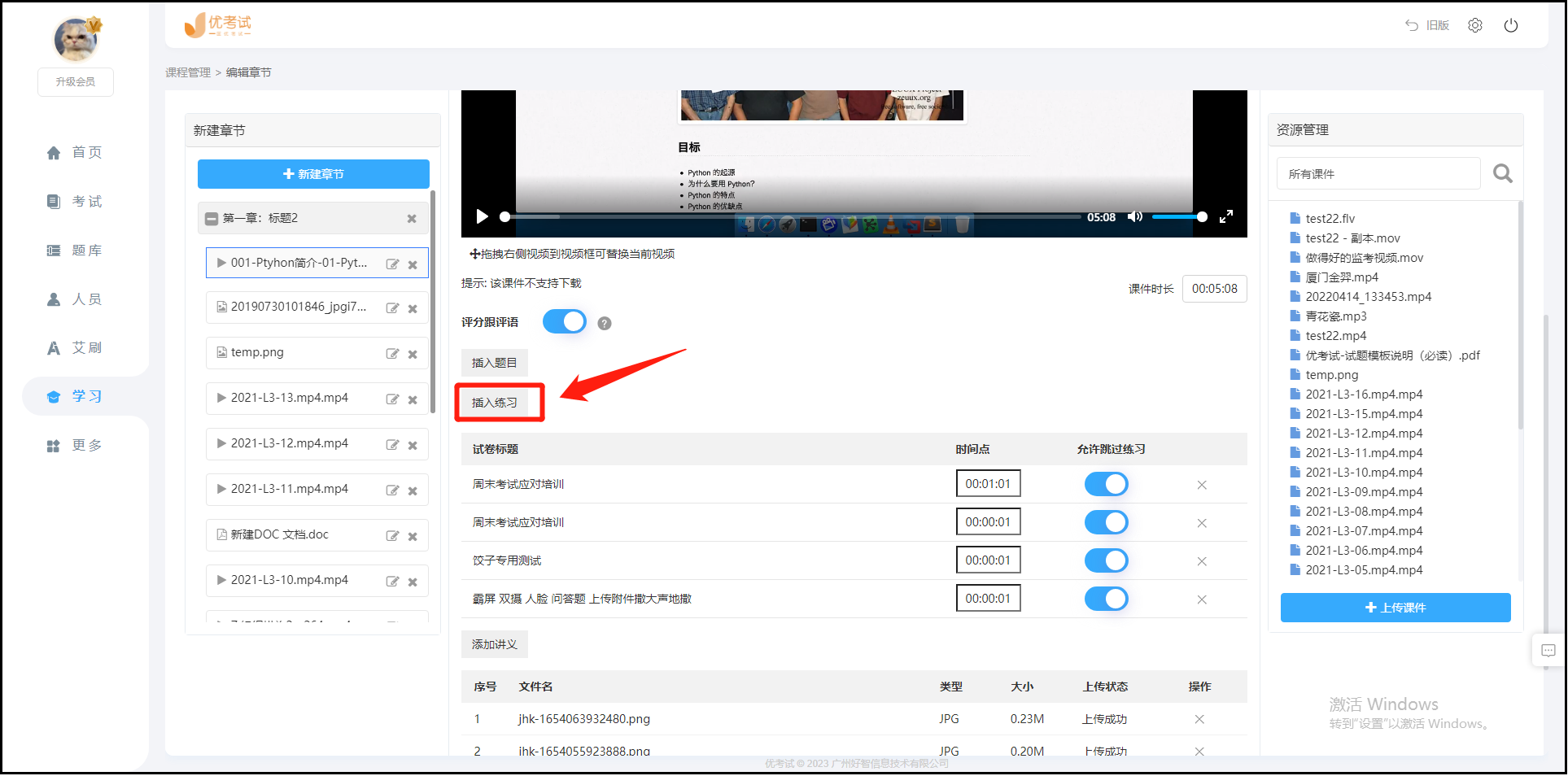This screenshot has width=1568, height=776.
Task: Delete chapter 第一章: 标题2
Action: point(412,218)
